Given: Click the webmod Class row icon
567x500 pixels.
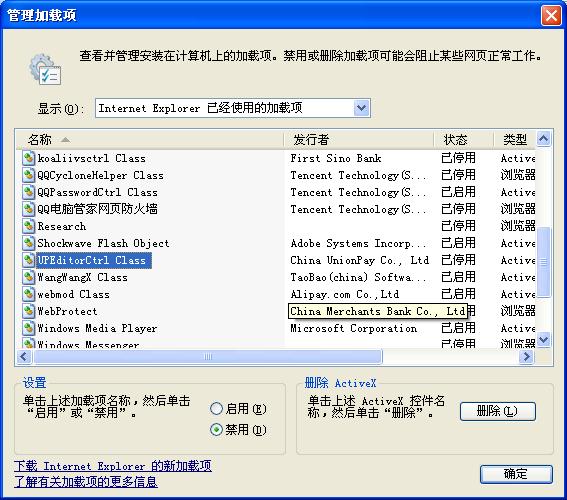Looking at the screenshot, I should pyautogui.click(x=28, y=294).
